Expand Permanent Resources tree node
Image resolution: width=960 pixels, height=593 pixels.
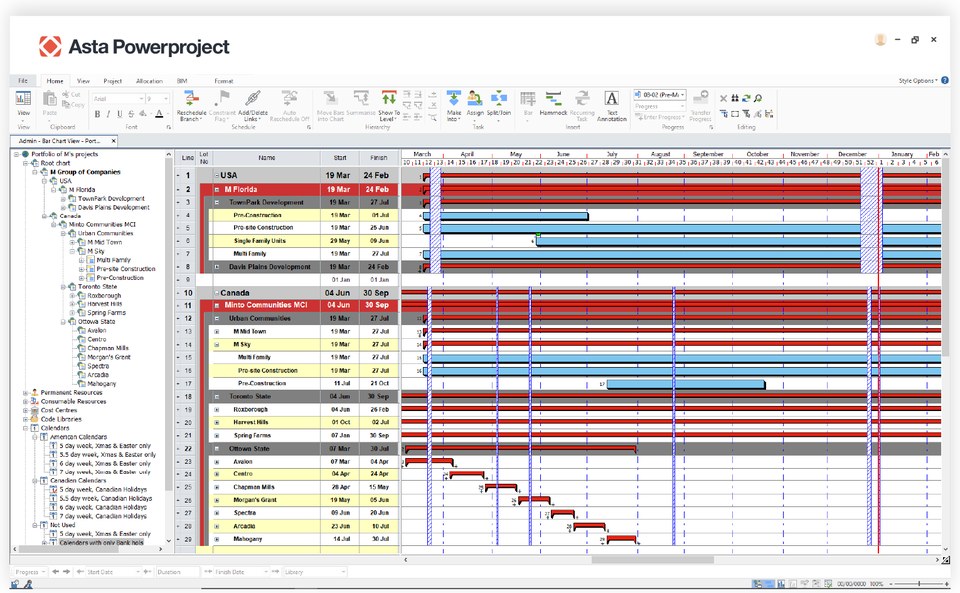coord(26,393)
